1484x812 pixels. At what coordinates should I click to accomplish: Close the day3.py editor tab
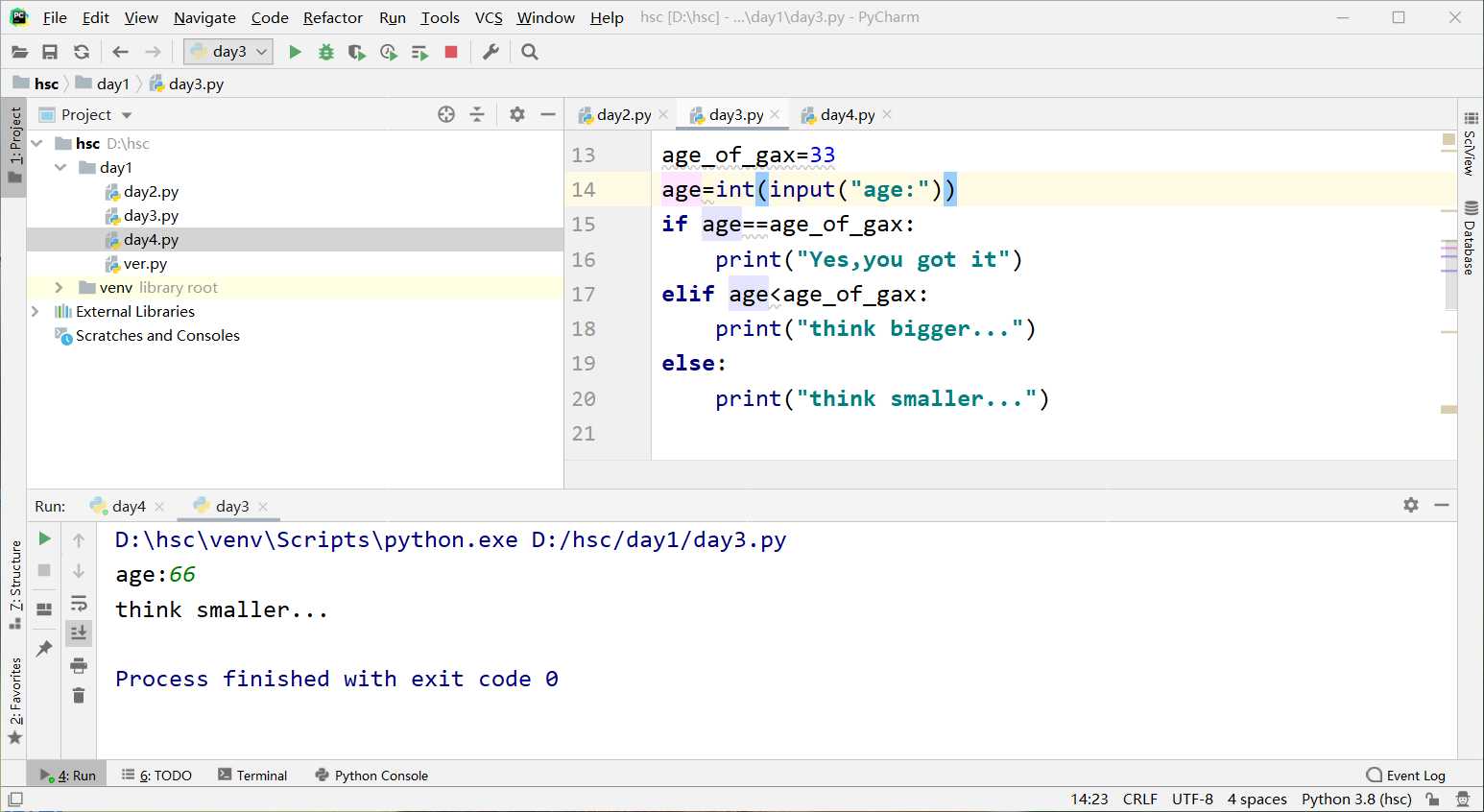point(775,114)
